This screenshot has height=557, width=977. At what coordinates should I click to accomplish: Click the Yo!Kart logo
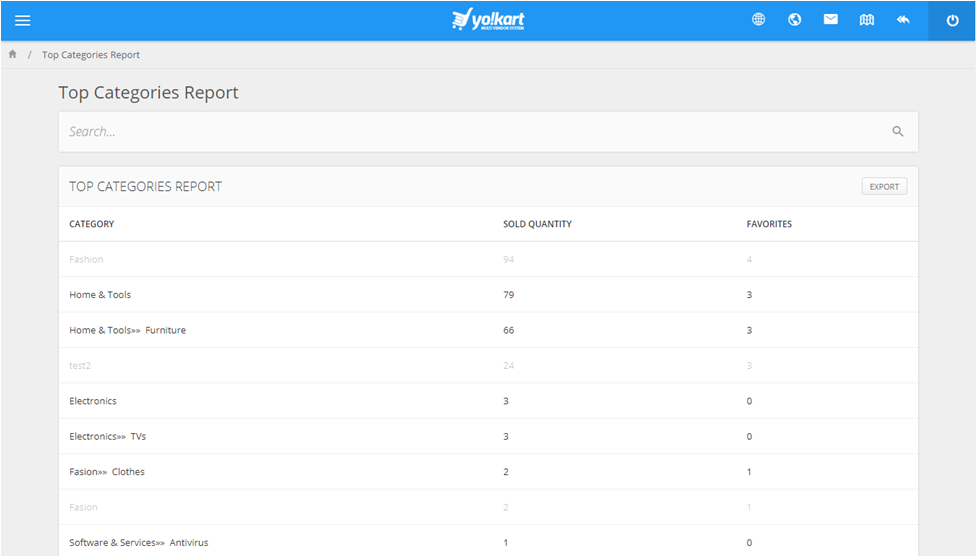tap(488, 20)
